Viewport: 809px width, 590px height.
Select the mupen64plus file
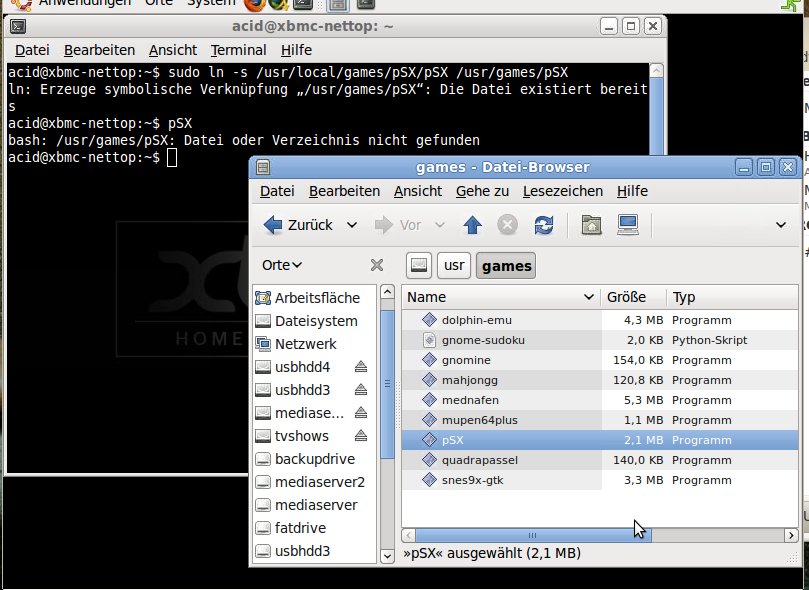pos(600,420)
